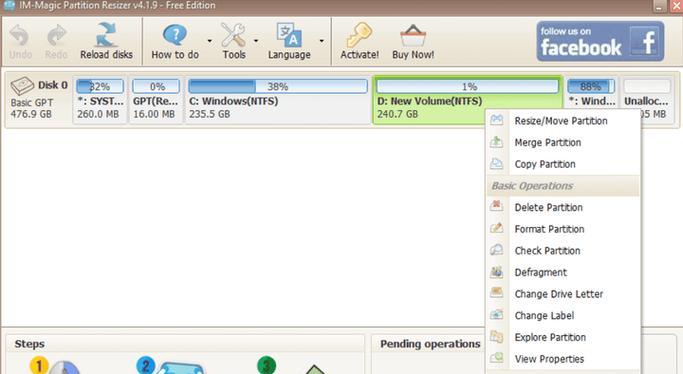Screen dimensions: 683x374
Task: Click the Tools wrench icon
Action: pyautogui.click(x=233, y=35)
